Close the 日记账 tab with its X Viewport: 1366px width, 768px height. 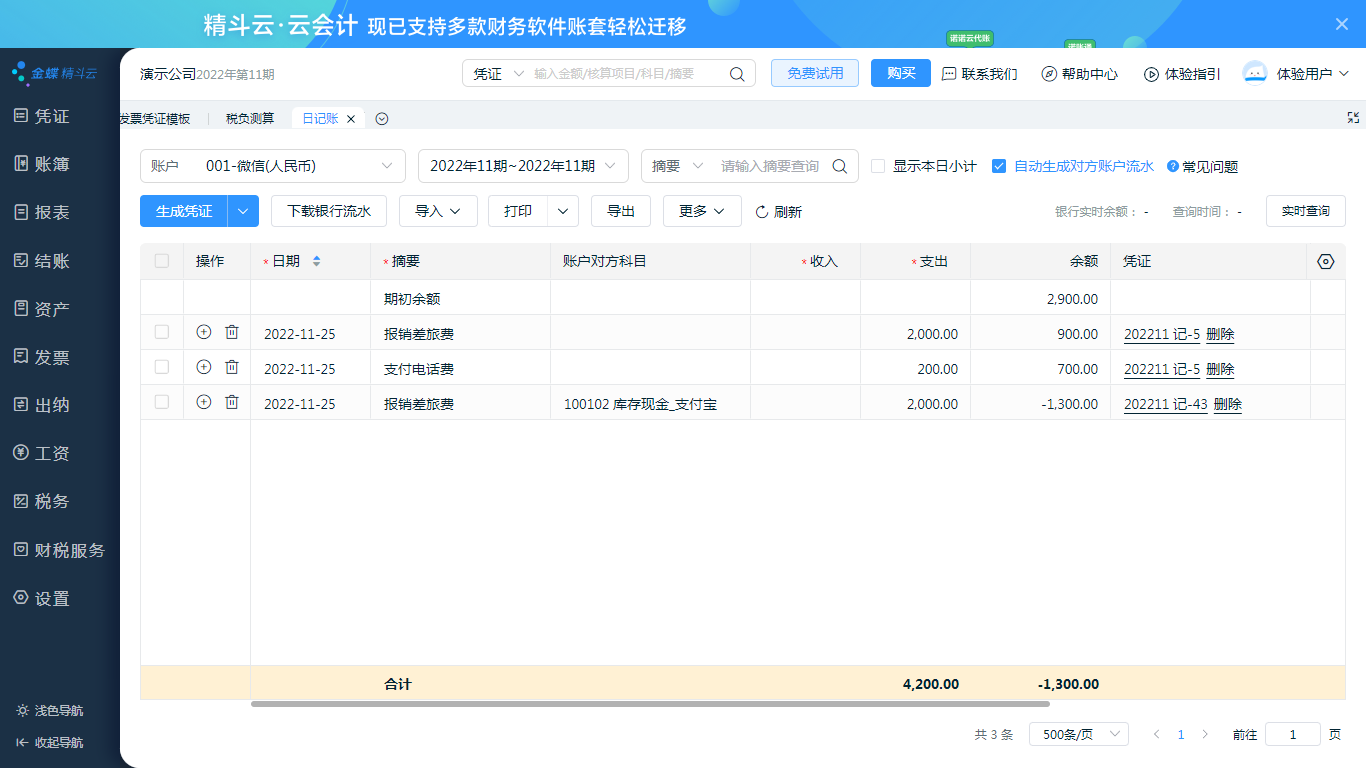tap(351, 119)
